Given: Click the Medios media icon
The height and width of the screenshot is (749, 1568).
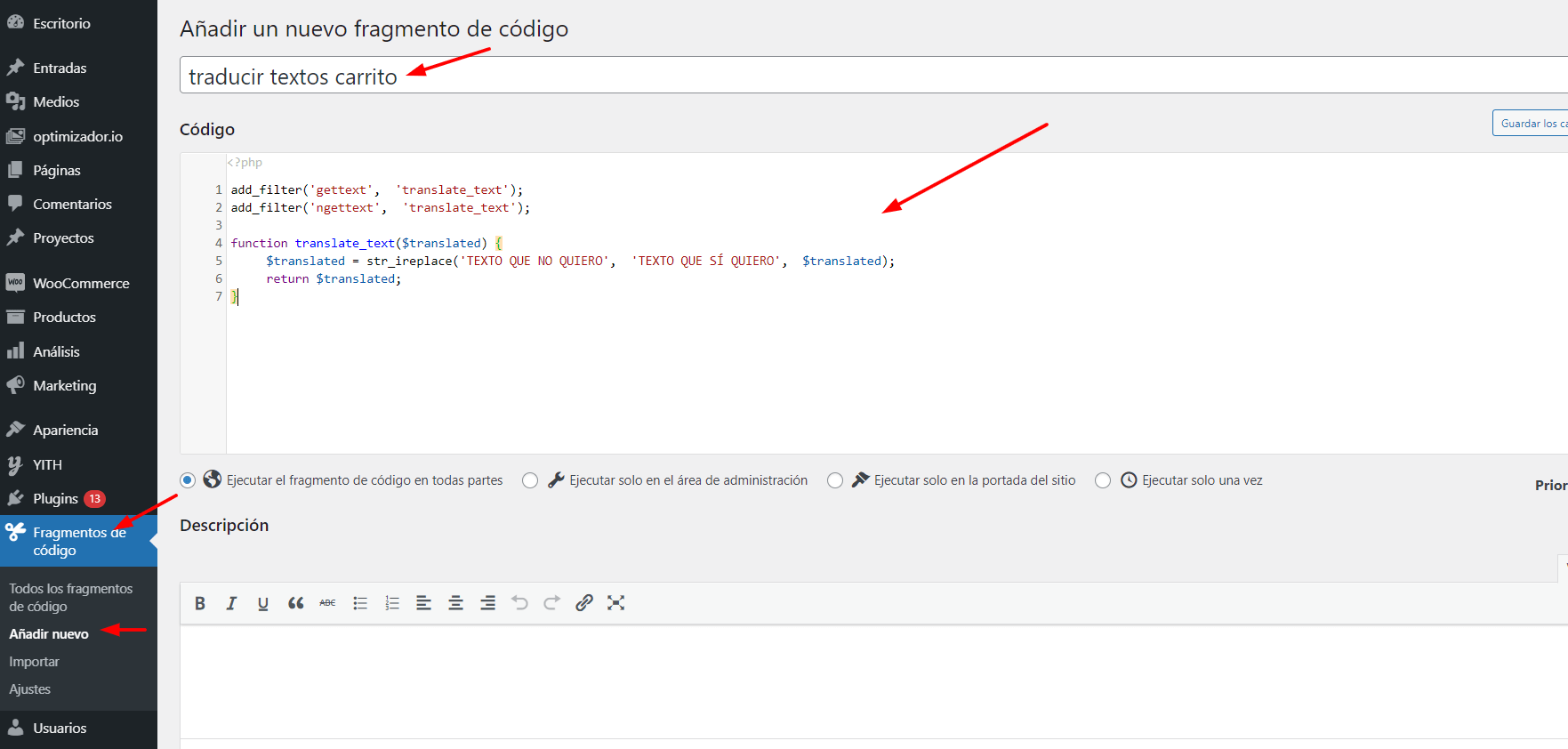Looking at the screenshot, I should click(15, 101).
